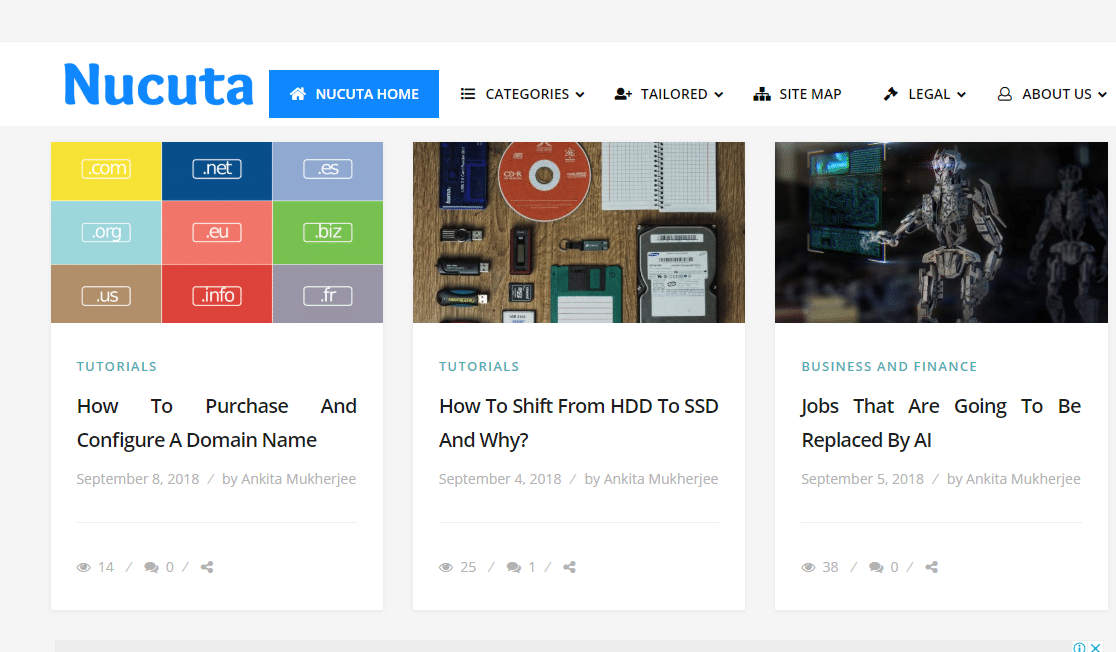The height and width of the screenshot is (652, 1116).
Task: Go to Nucuta Home in the navigation
Action: coord(354,94)
